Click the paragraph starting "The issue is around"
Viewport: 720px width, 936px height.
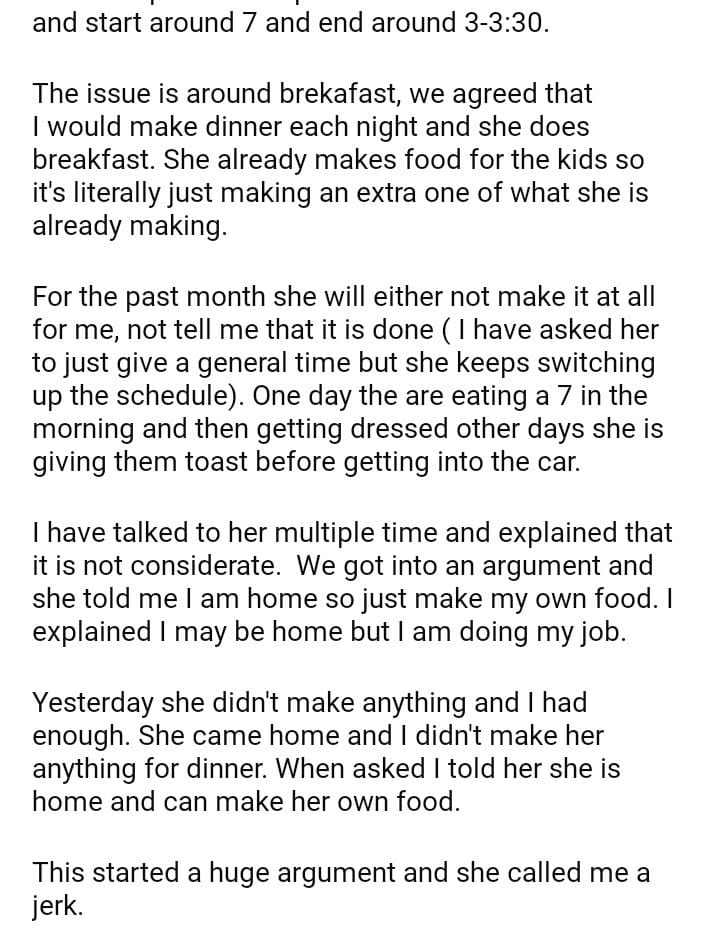(x=340, y=160)
